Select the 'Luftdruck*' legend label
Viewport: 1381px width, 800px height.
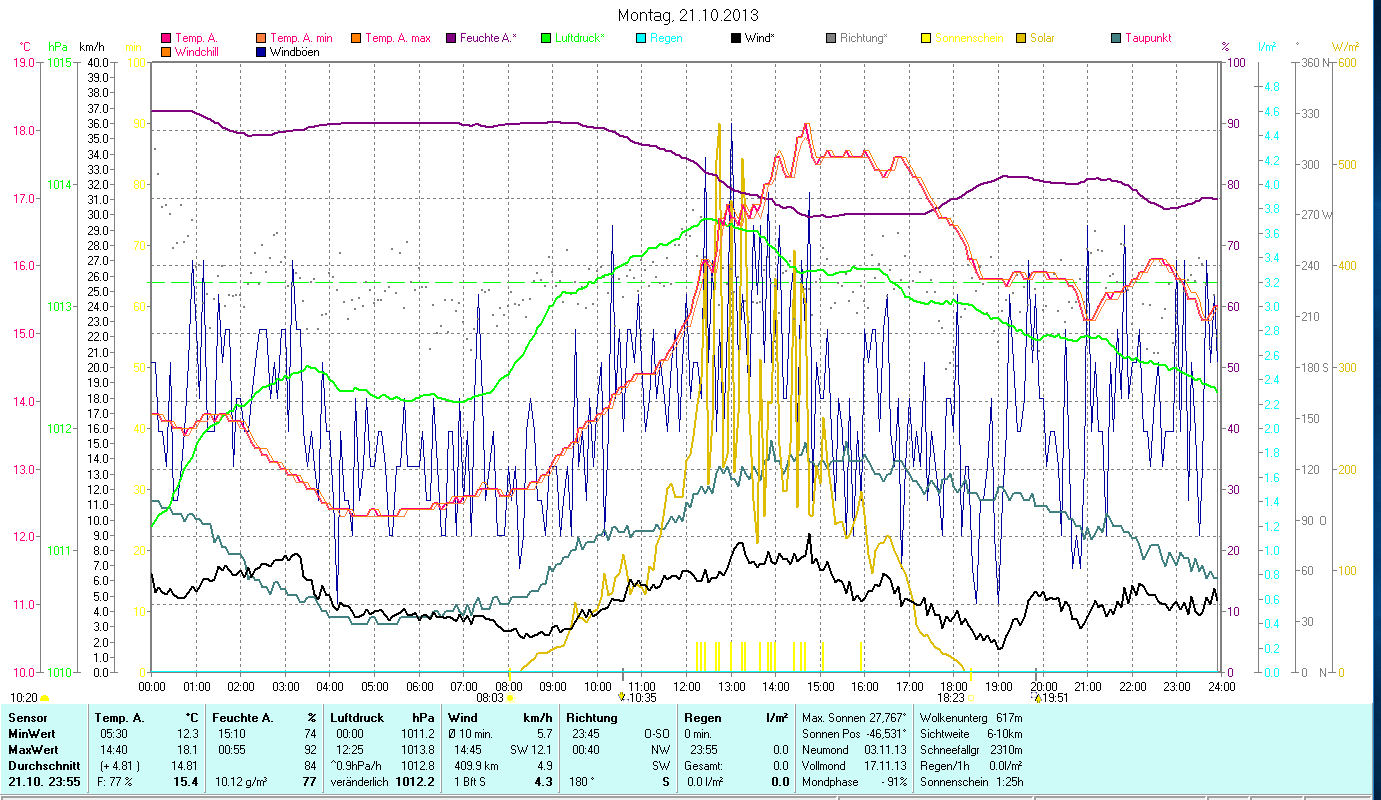click(x=580, y=38)
